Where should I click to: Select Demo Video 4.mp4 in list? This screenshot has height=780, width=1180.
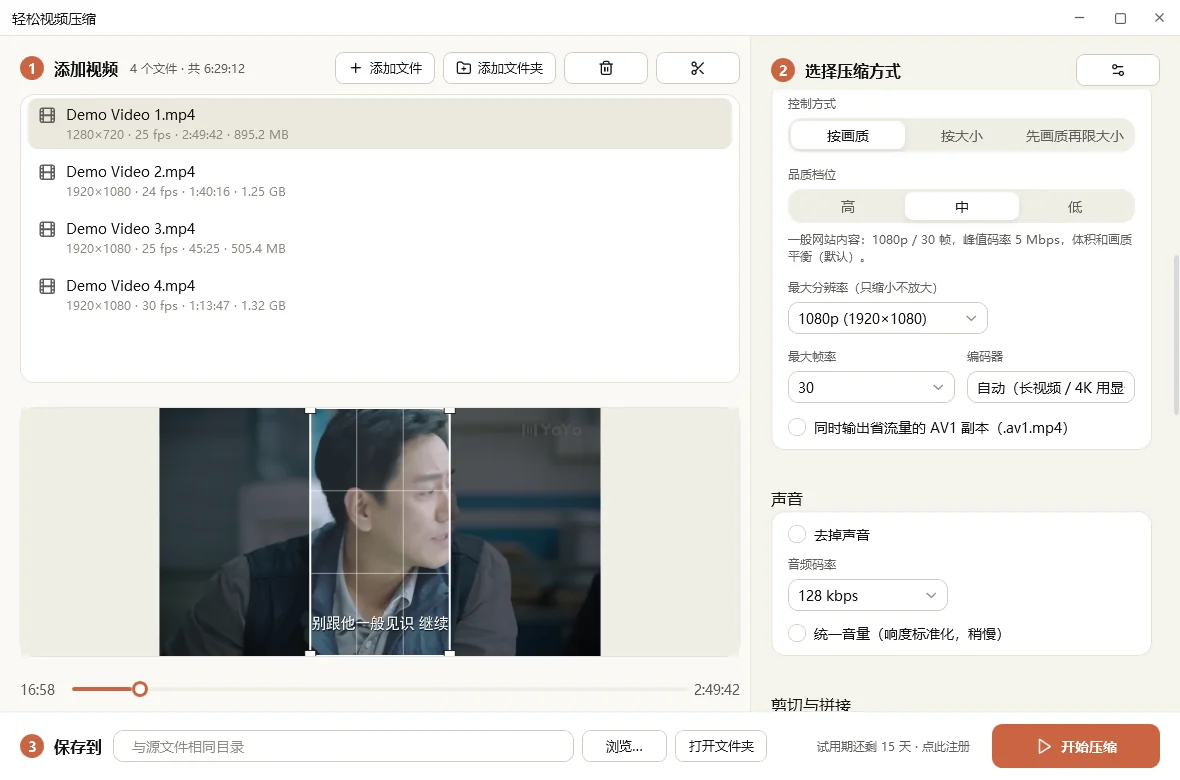click(379, 294)
